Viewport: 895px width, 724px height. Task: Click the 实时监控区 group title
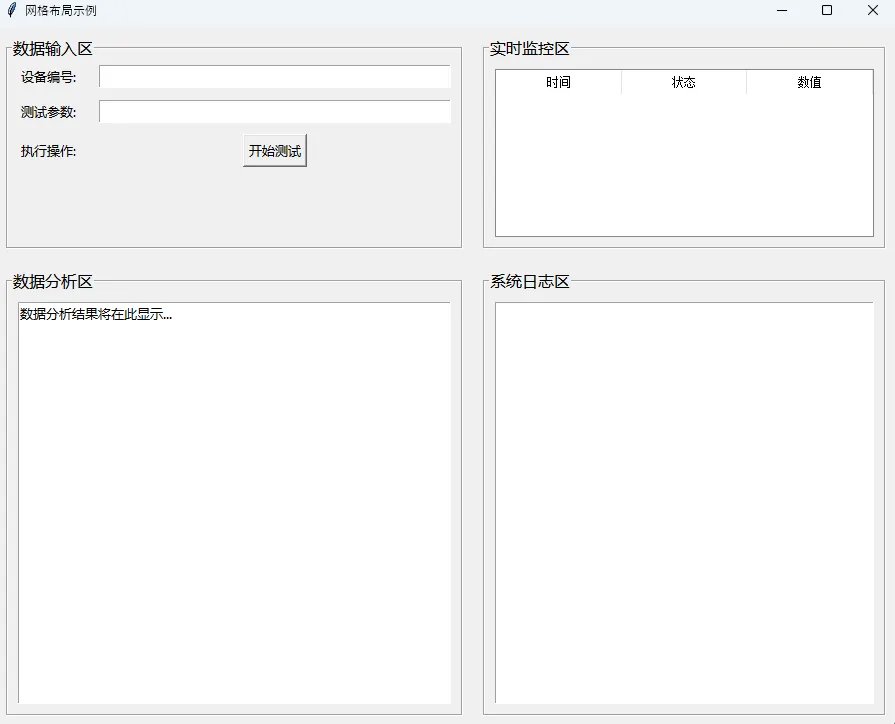530,49
